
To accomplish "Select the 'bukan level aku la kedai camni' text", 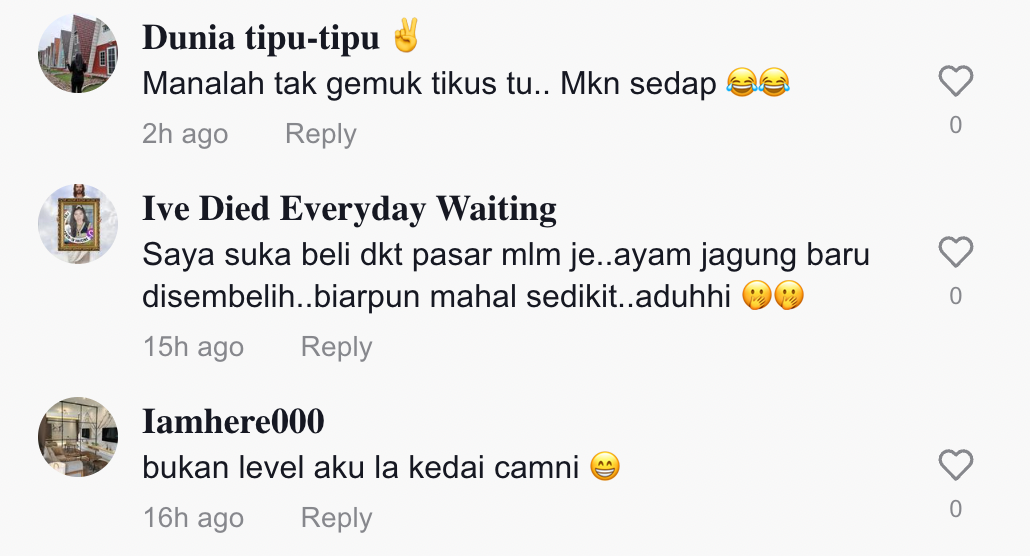I will click(361, 467).
